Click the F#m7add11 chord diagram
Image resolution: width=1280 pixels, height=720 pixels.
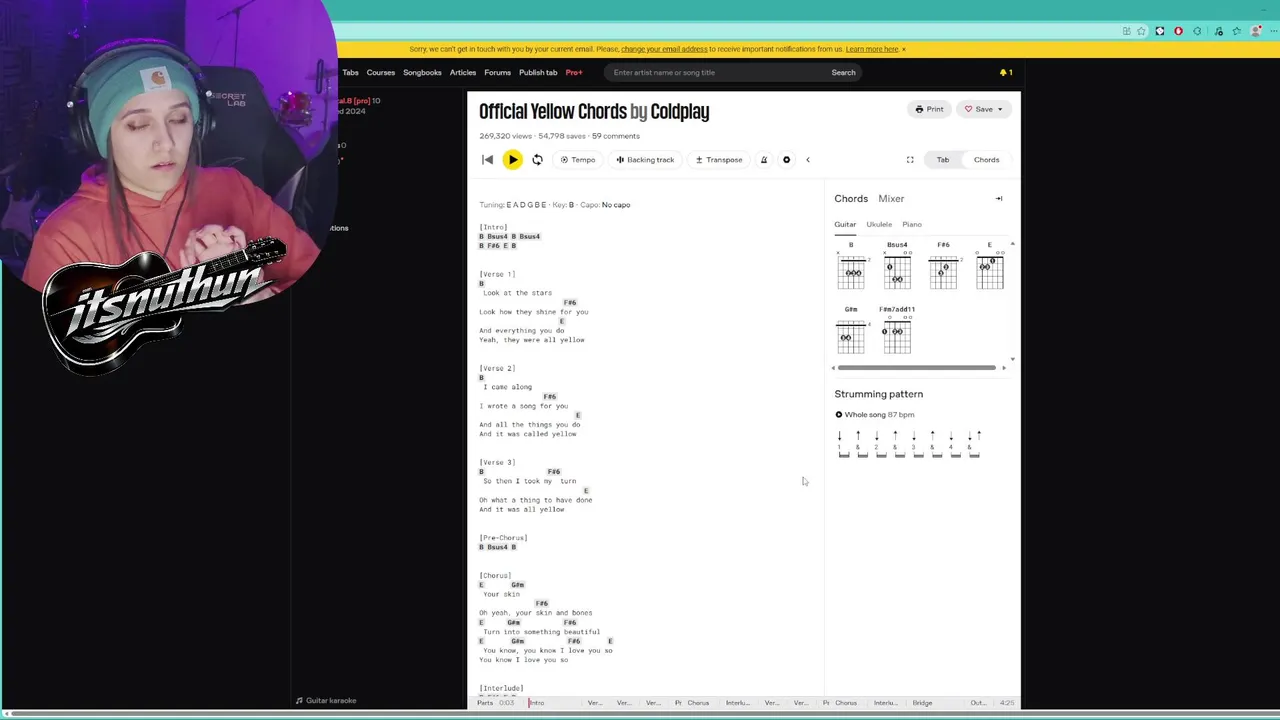pos(897,331)
